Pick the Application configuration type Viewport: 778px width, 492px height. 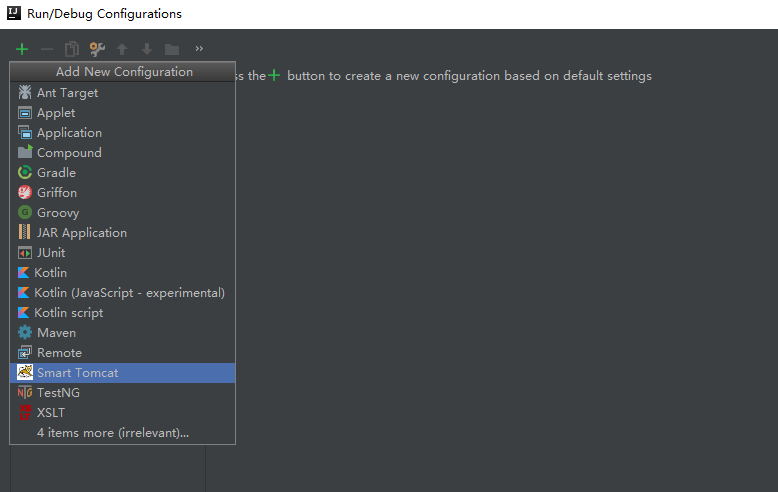click(69, 133)
